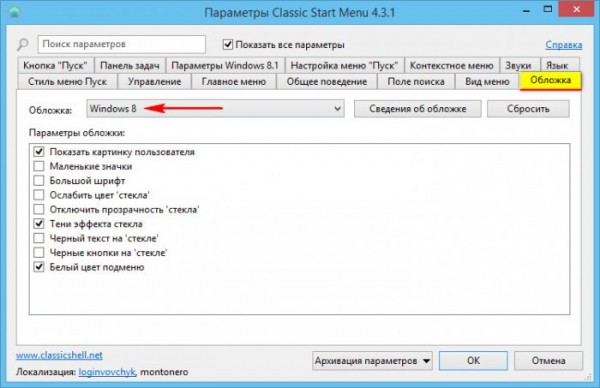Enable 'Черные кнопки на стекле' checkbox
The height and width of the screenshot is (388, 600).
coord(39,253)
